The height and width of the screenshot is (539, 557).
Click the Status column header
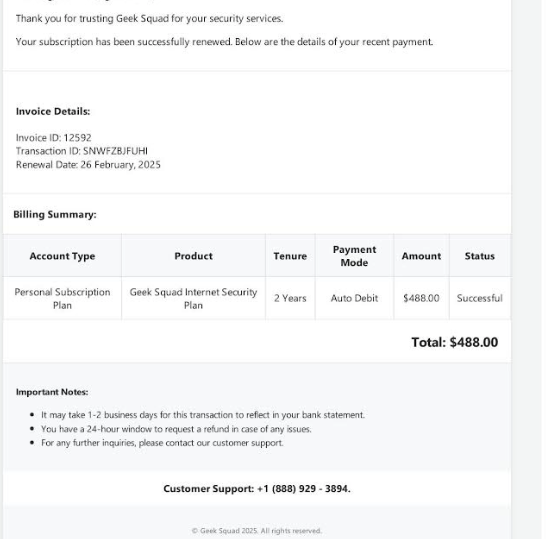tap(480, 256)
